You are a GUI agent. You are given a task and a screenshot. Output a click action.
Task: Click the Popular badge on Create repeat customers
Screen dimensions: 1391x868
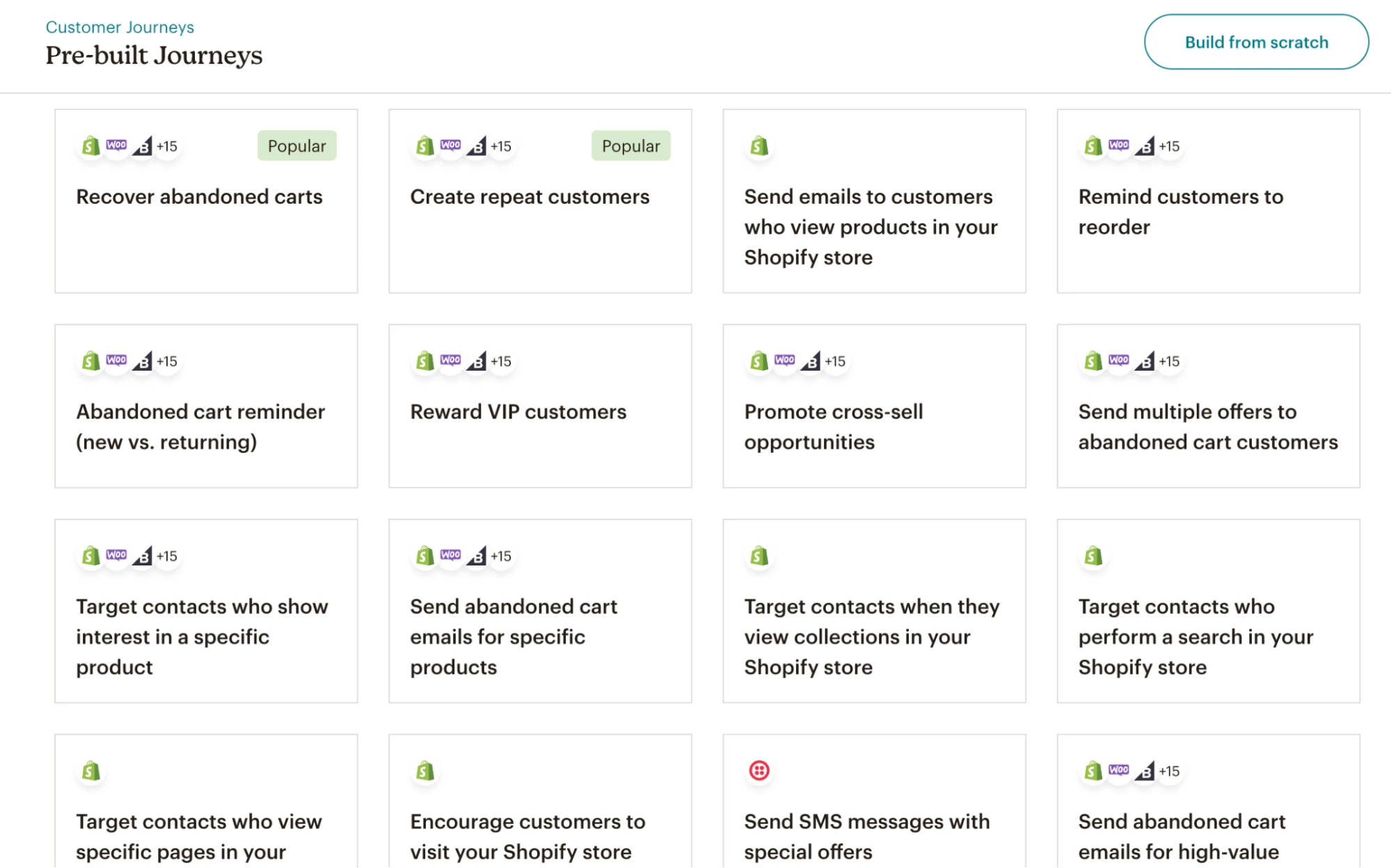coord(631,145)
